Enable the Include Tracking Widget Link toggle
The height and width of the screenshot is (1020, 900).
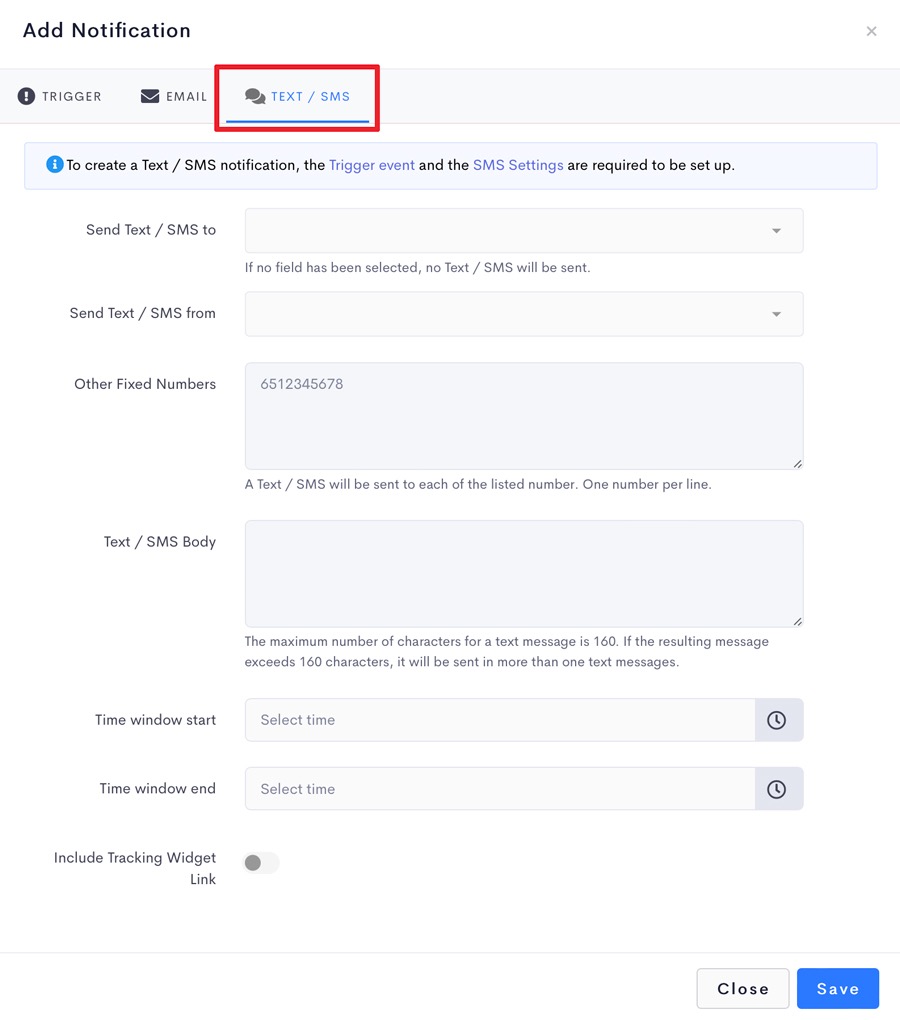261,863
